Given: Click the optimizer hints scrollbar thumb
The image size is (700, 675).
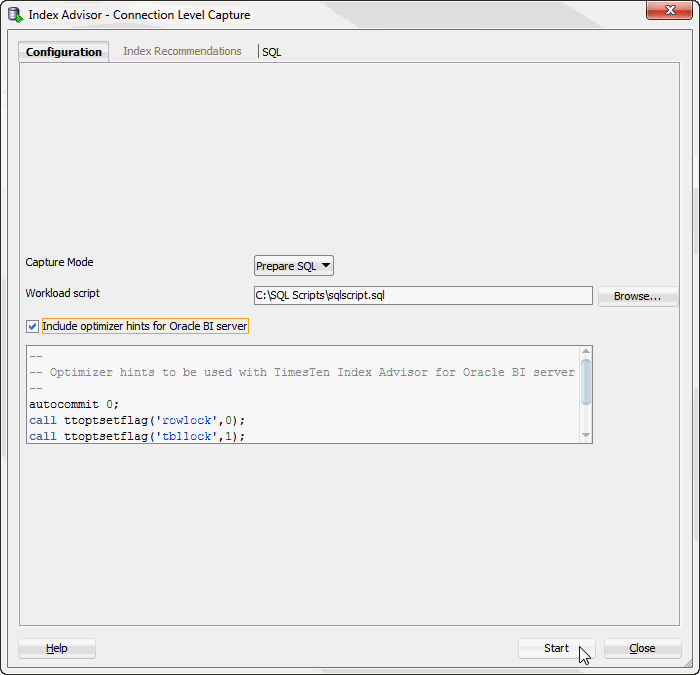Looking at the screenshot, I should pyautogui.click(x=586, y=382).
